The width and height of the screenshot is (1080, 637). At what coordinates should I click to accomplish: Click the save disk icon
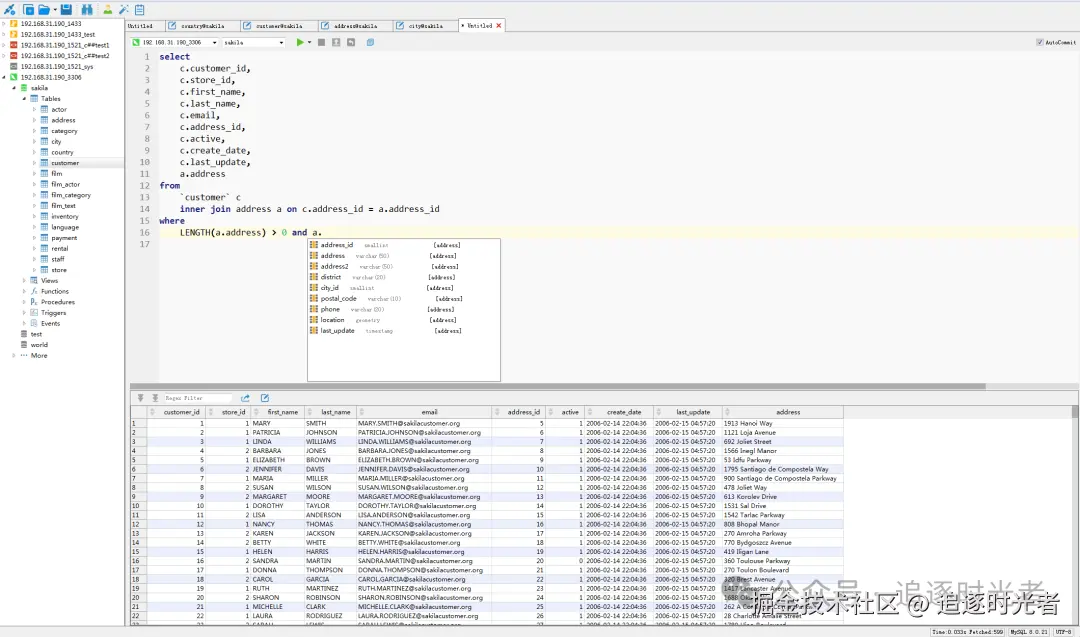pos(66,10)
